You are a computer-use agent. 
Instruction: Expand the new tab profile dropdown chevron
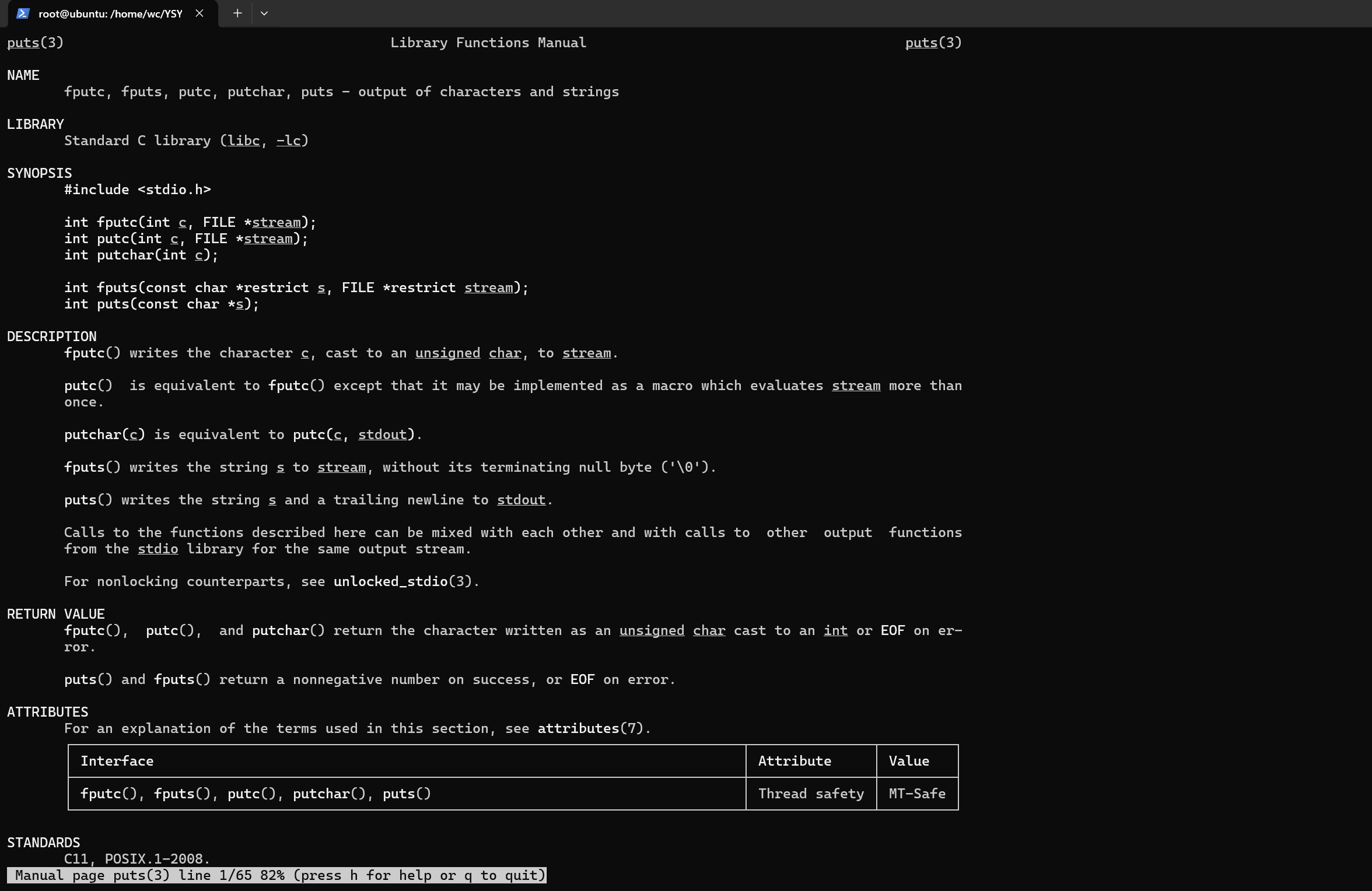coord(264,13)
